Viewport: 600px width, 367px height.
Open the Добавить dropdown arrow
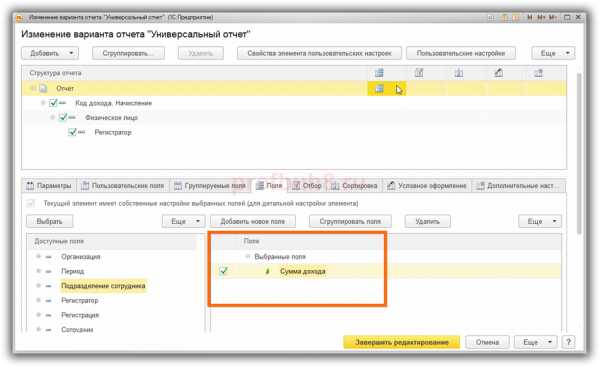(71, 53)
